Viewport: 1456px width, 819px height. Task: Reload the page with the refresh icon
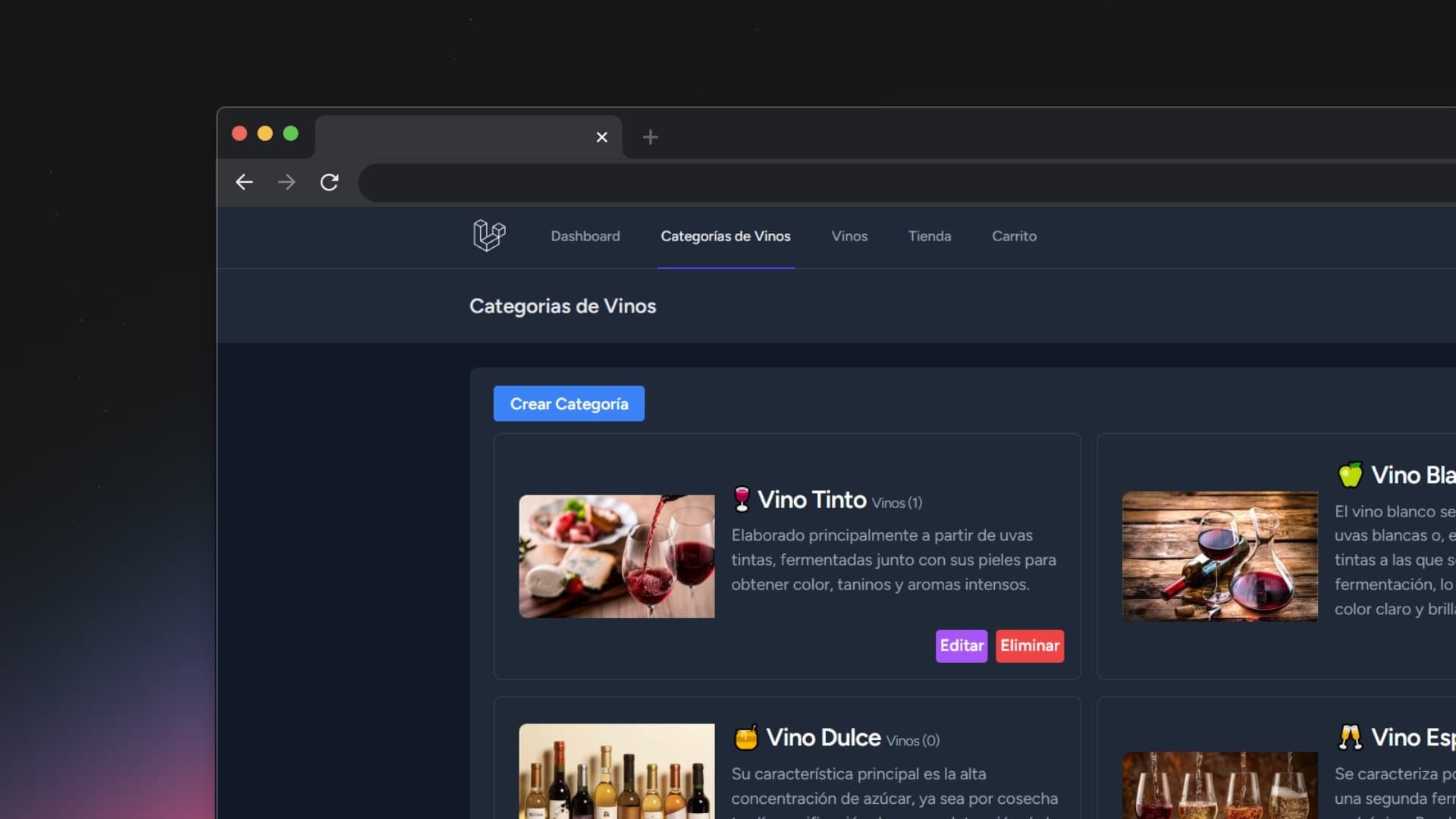[x=329, y=182]
